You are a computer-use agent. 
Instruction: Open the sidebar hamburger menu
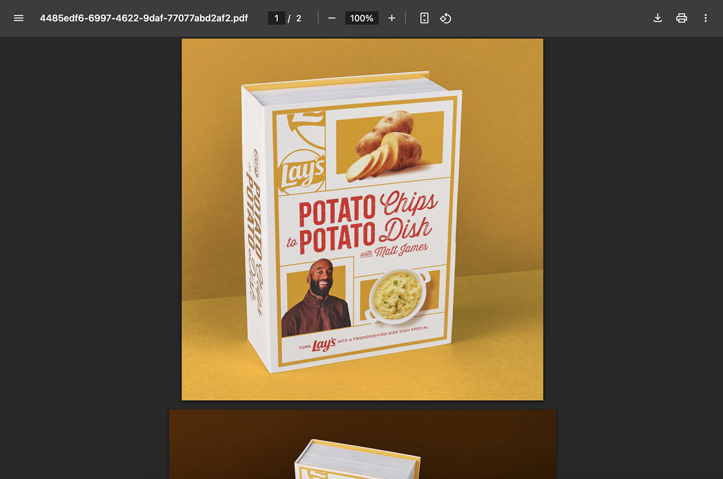click(18, 18)
